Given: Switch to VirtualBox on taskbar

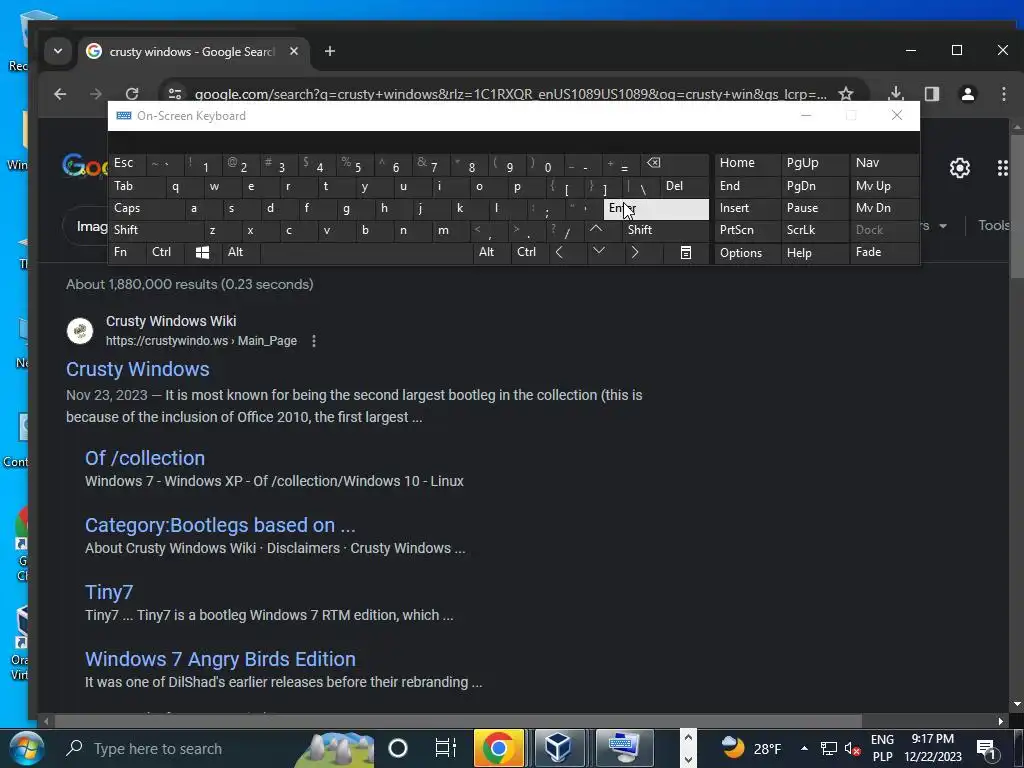Looking at the screenshot, I should click(559, 748).
